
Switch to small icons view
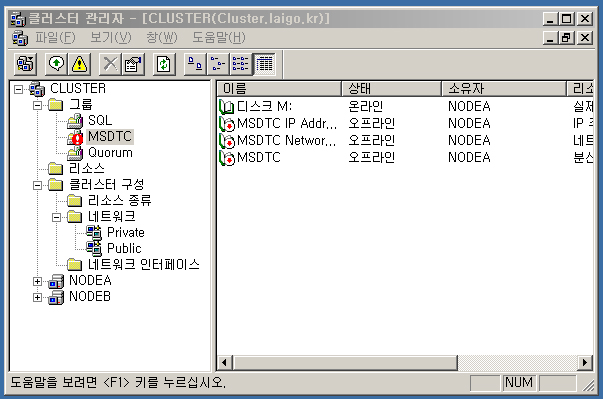218,64
